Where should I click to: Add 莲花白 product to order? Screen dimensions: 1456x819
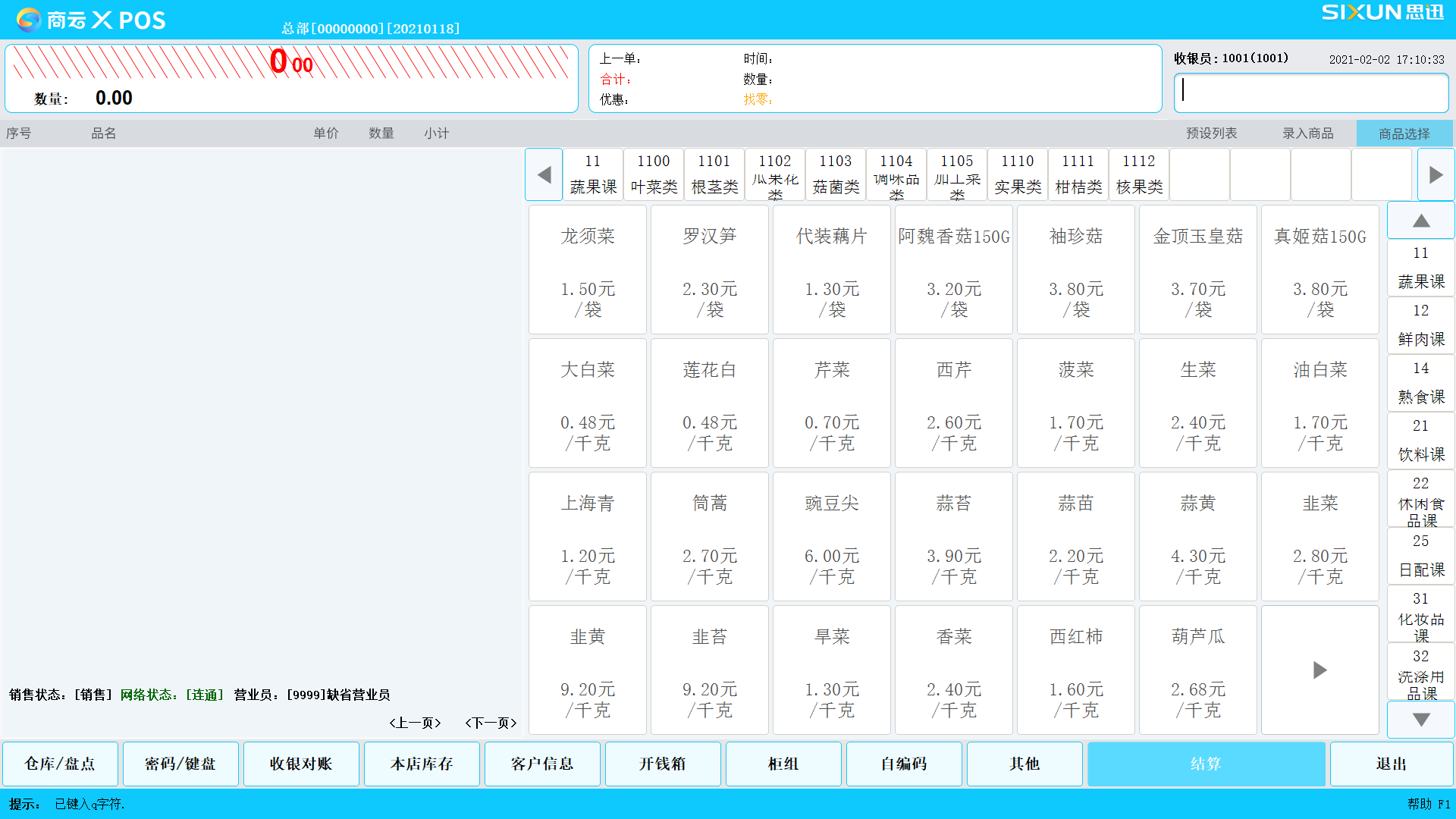click(x=710, y=403)
